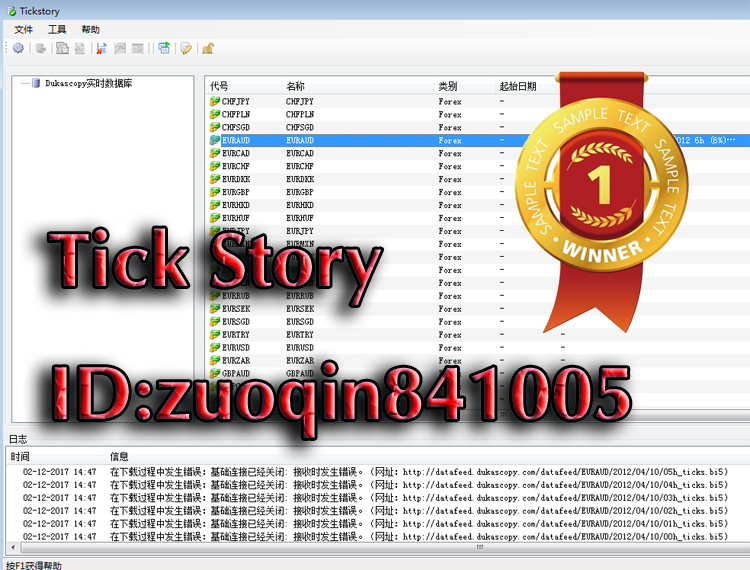750x570 pixels.
Task: Click the greyed-out stacked pages toolbar icon
Action: tap(62, 48)
